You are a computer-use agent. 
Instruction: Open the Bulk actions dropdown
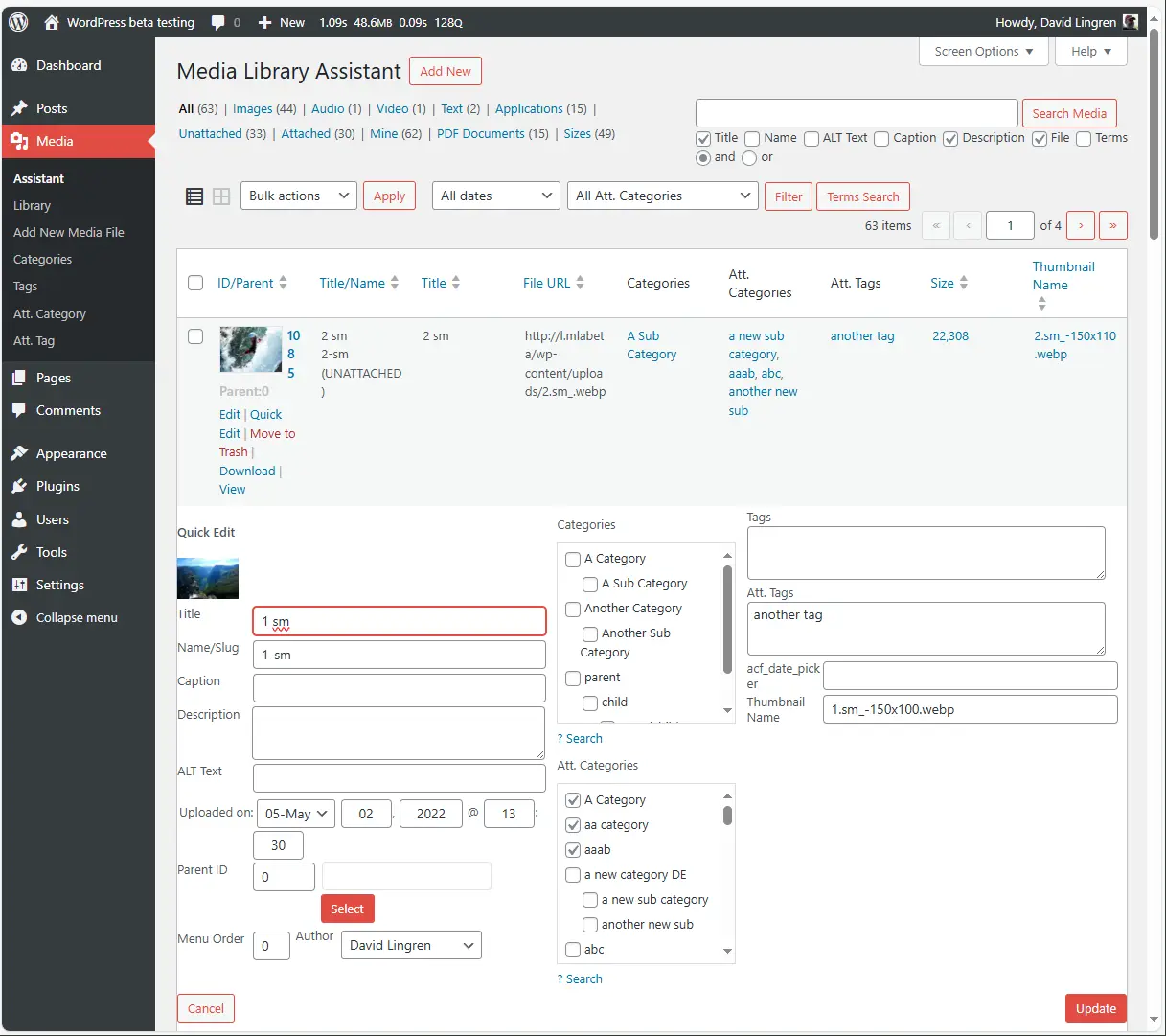tap(298, 196)
